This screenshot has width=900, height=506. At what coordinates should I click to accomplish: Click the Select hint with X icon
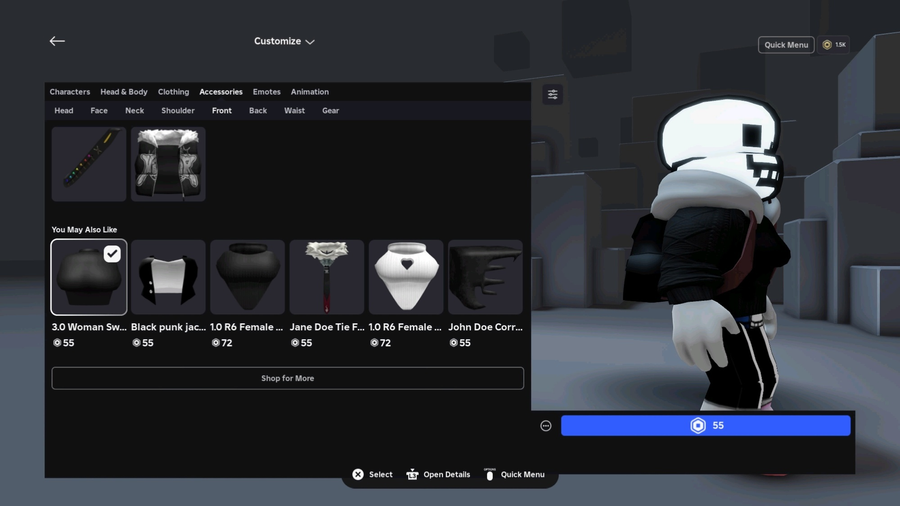(373, 474)
